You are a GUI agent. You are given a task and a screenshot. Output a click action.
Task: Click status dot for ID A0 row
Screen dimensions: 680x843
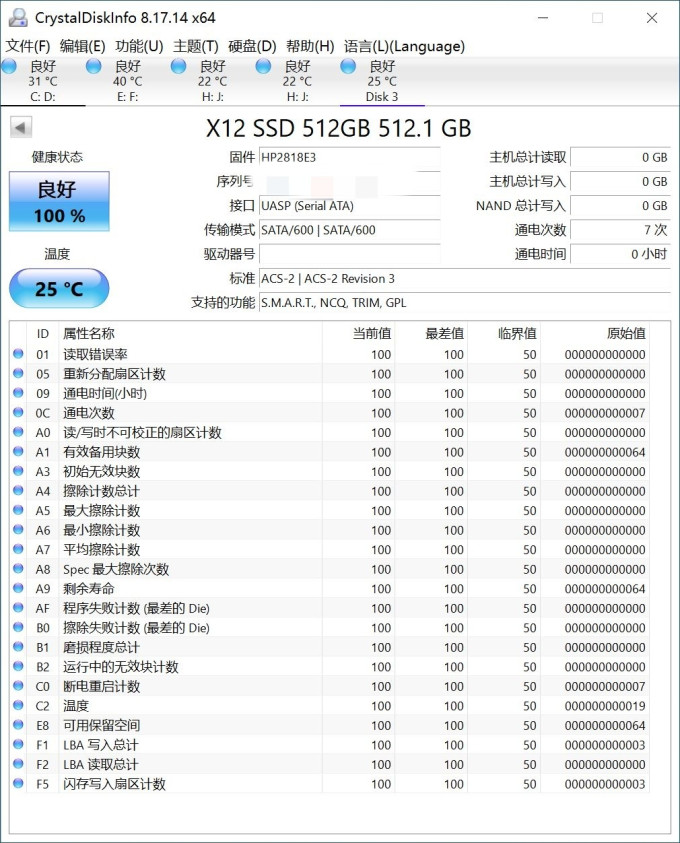click(x=18, y=432)
